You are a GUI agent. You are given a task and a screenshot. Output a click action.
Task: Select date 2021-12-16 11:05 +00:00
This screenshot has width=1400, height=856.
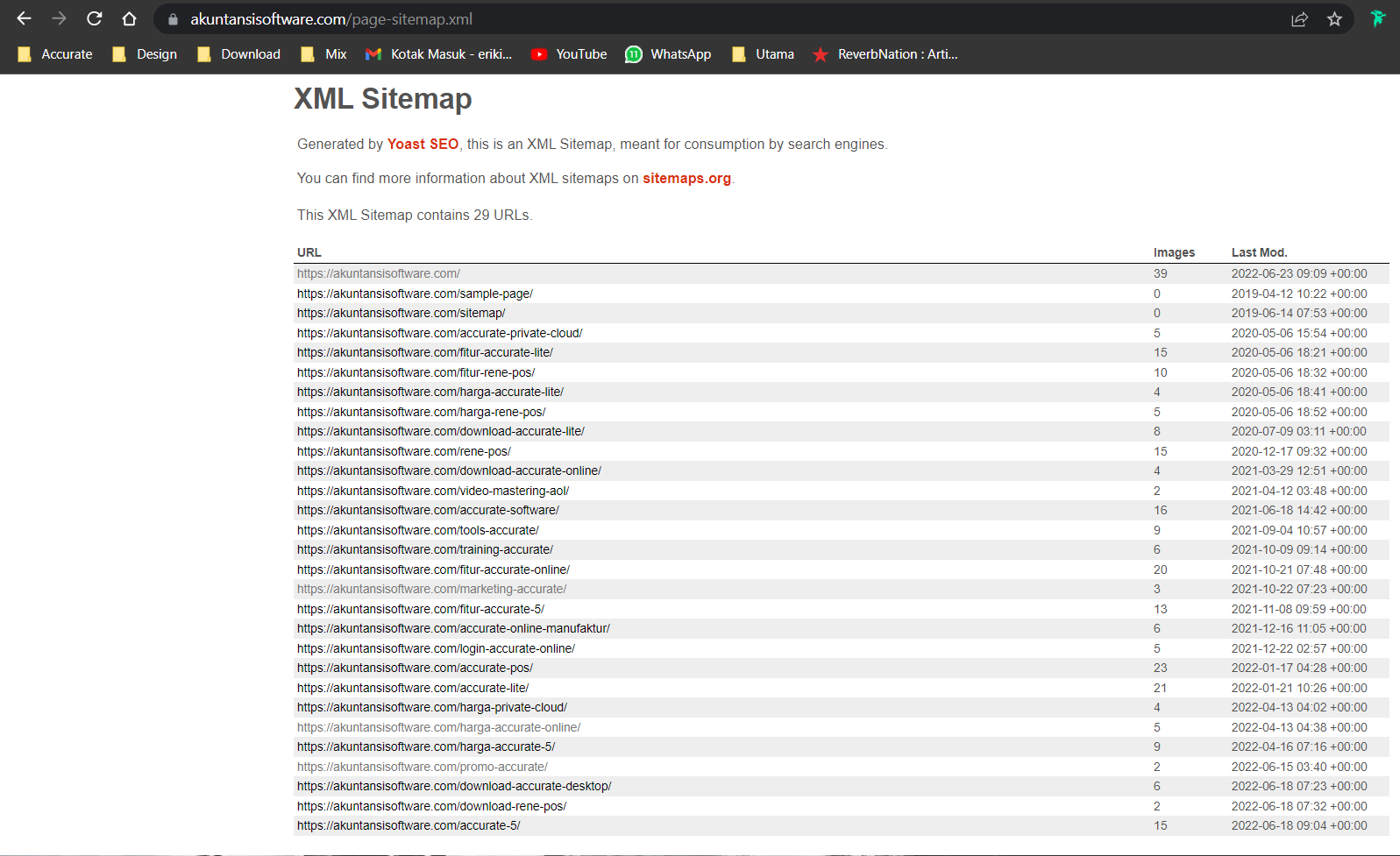point(1299,629)
